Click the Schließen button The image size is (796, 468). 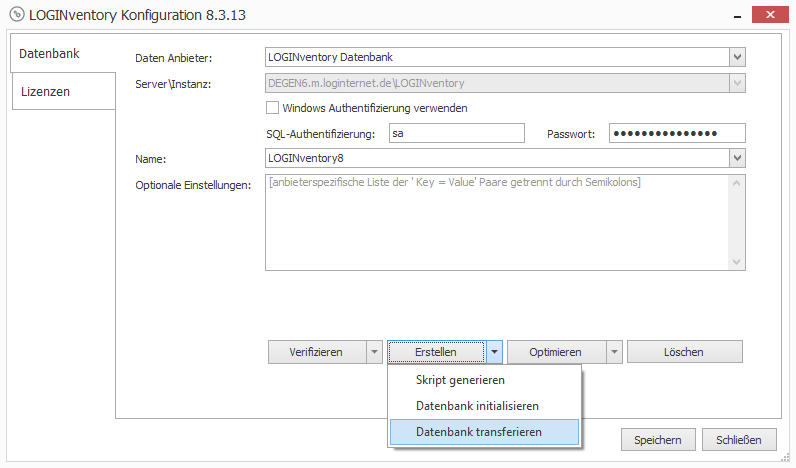[x=739, y=440]
